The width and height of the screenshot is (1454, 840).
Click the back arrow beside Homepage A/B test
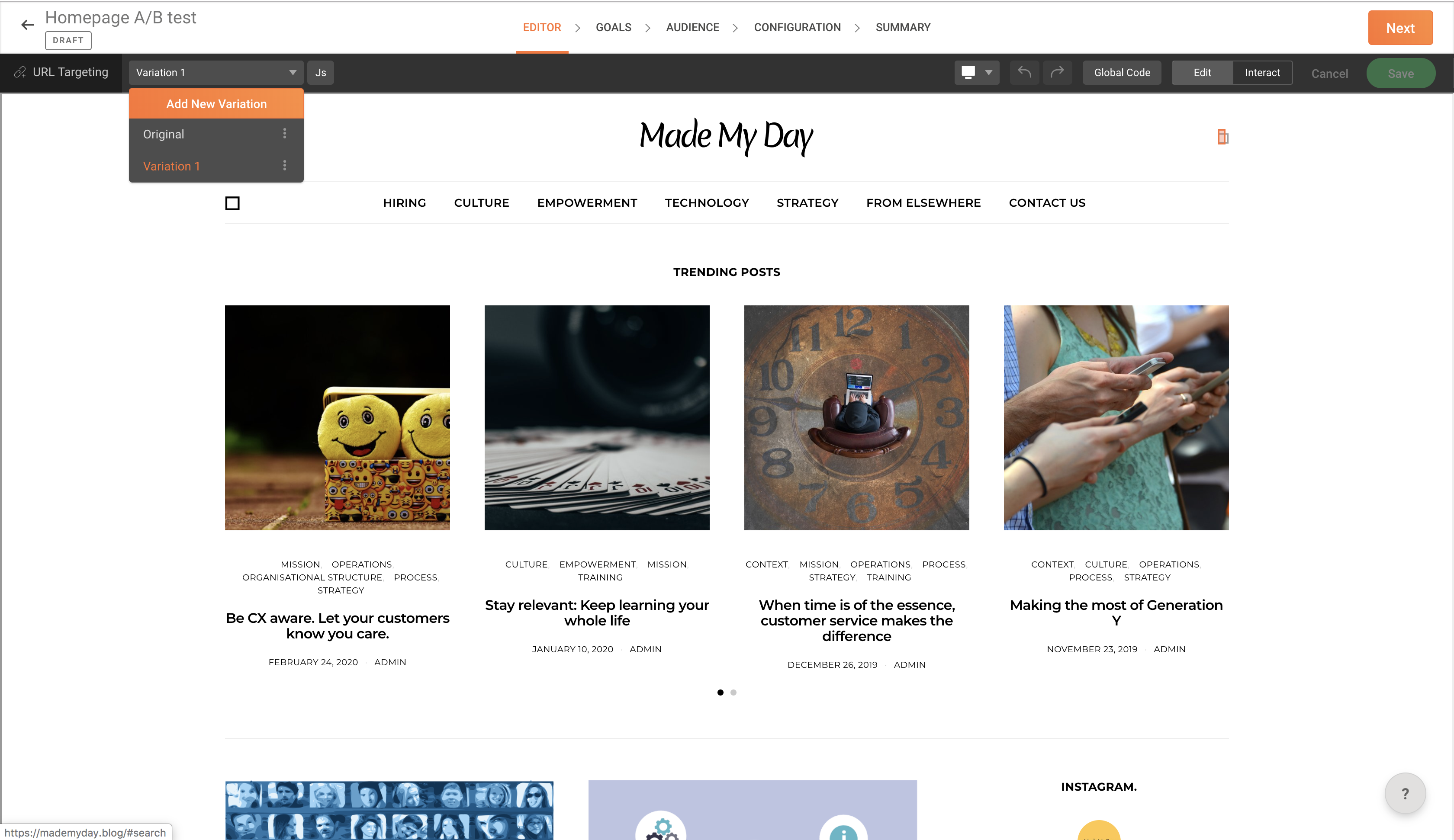(x=27, y=25)
